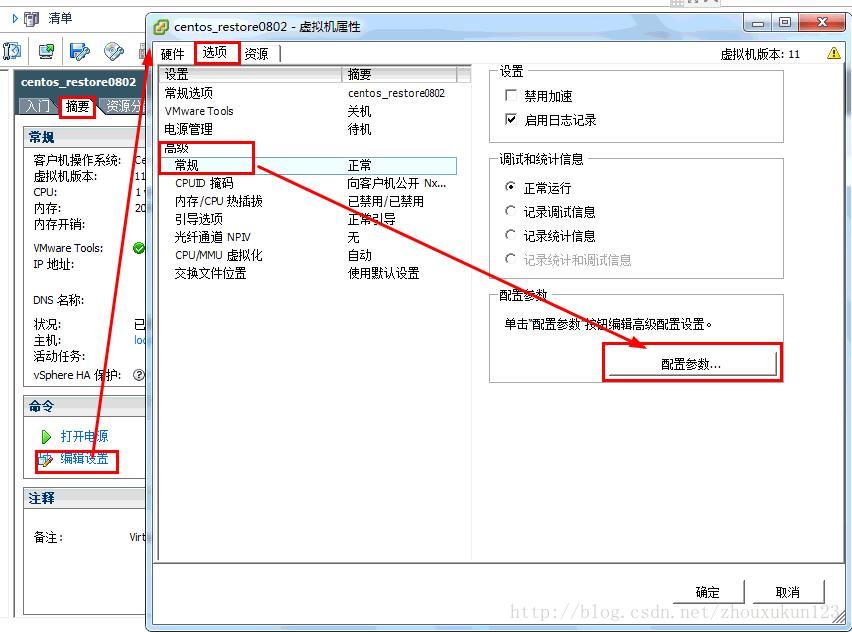Toggle the 启用日志记录 checkbox

(x=511, y=119)
